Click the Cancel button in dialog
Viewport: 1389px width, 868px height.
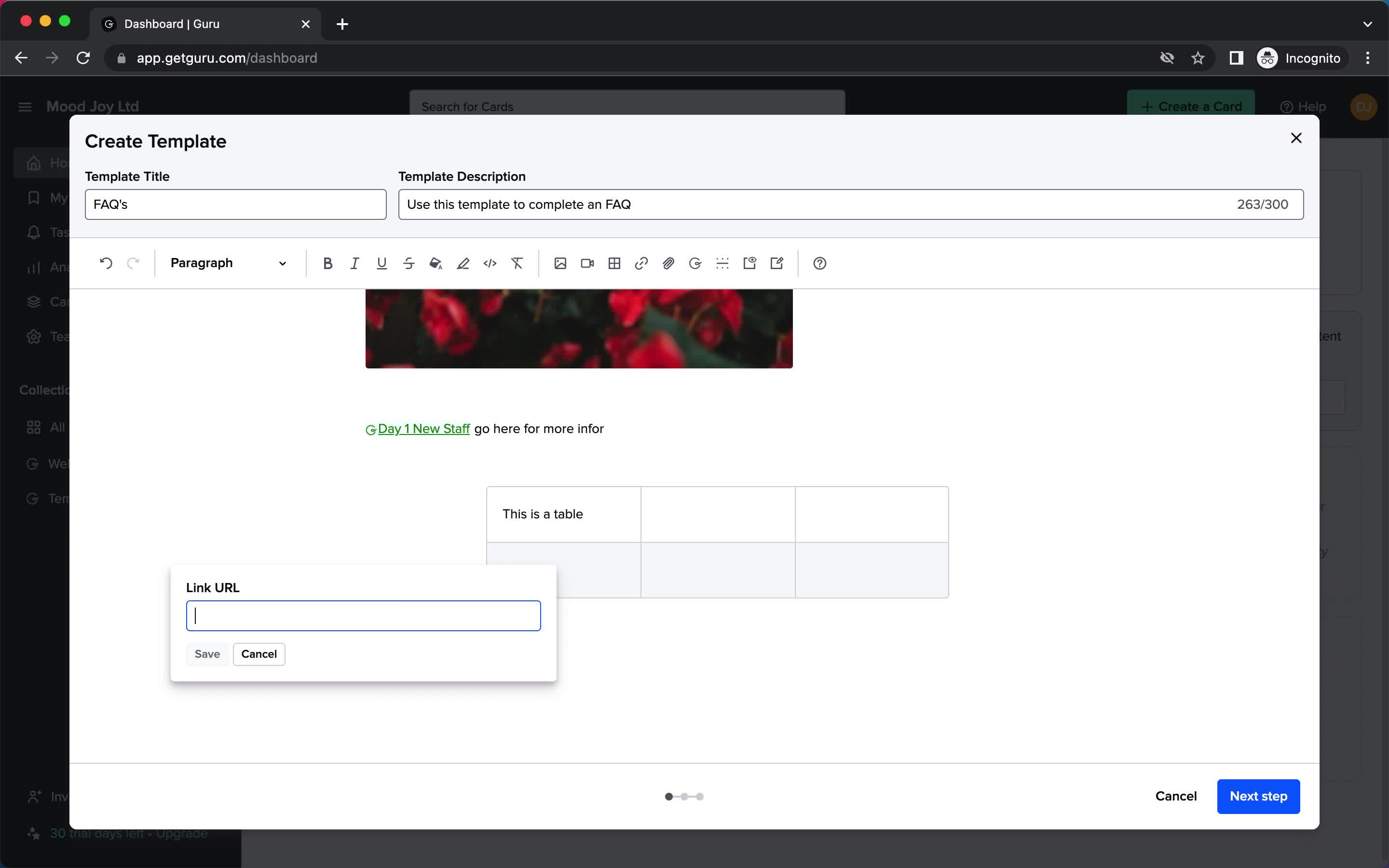(259, 653)
